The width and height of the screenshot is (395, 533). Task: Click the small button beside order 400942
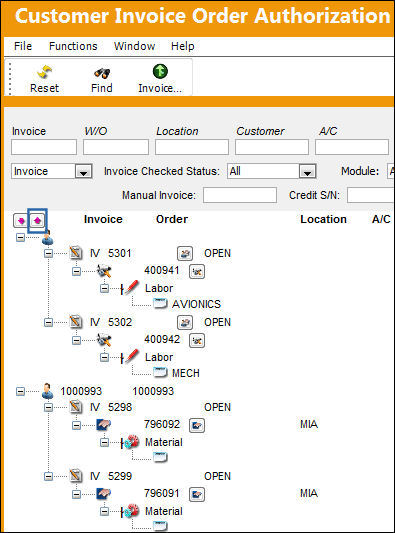[x=197, y=340]
